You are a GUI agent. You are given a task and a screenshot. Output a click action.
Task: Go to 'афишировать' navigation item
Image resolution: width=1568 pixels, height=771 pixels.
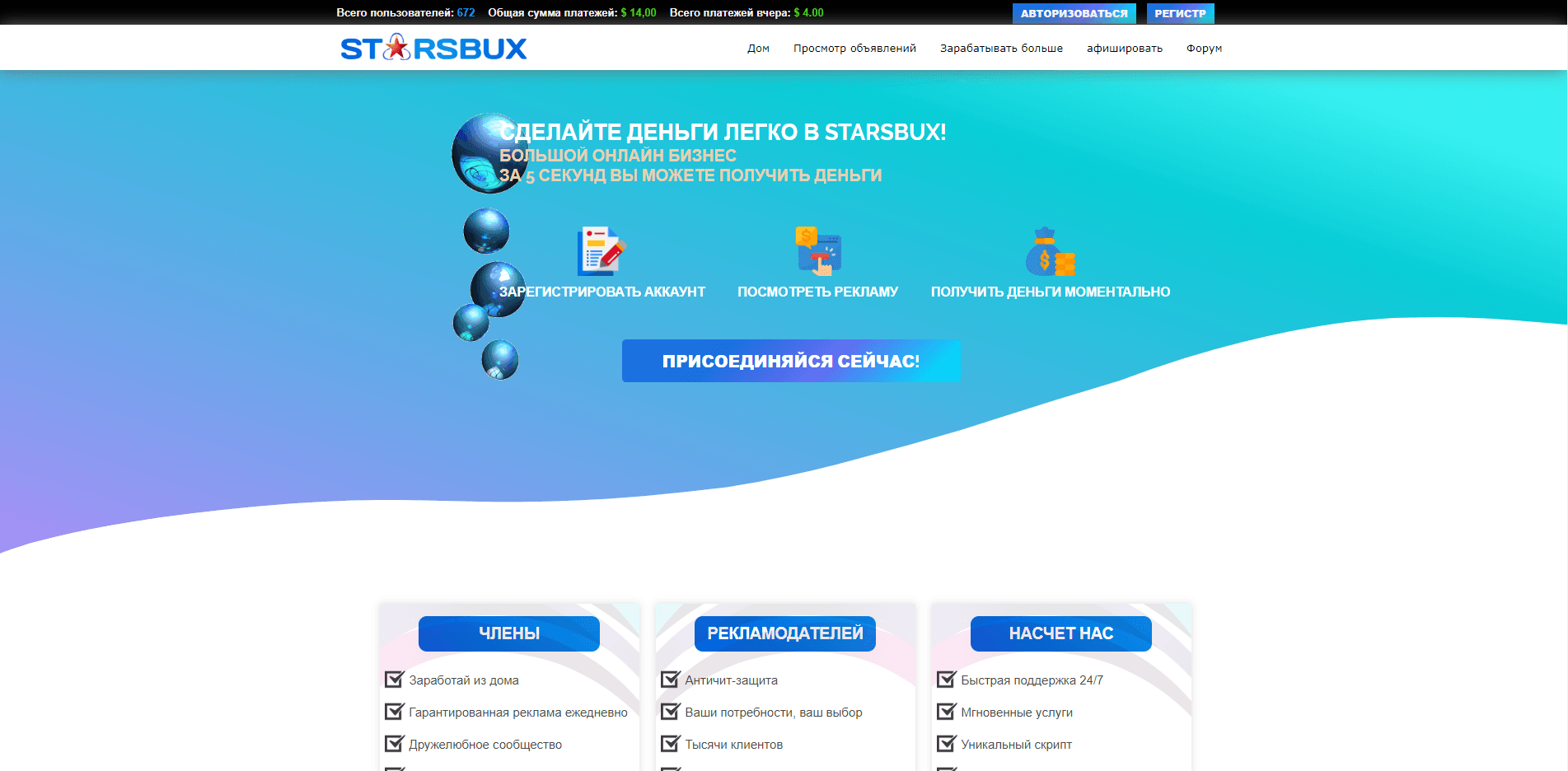point(1124,49)
